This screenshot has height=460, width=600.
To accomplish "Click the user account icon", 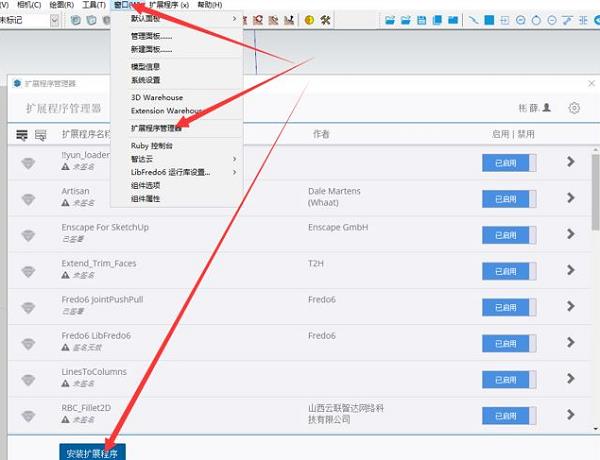I will (551, 108).
